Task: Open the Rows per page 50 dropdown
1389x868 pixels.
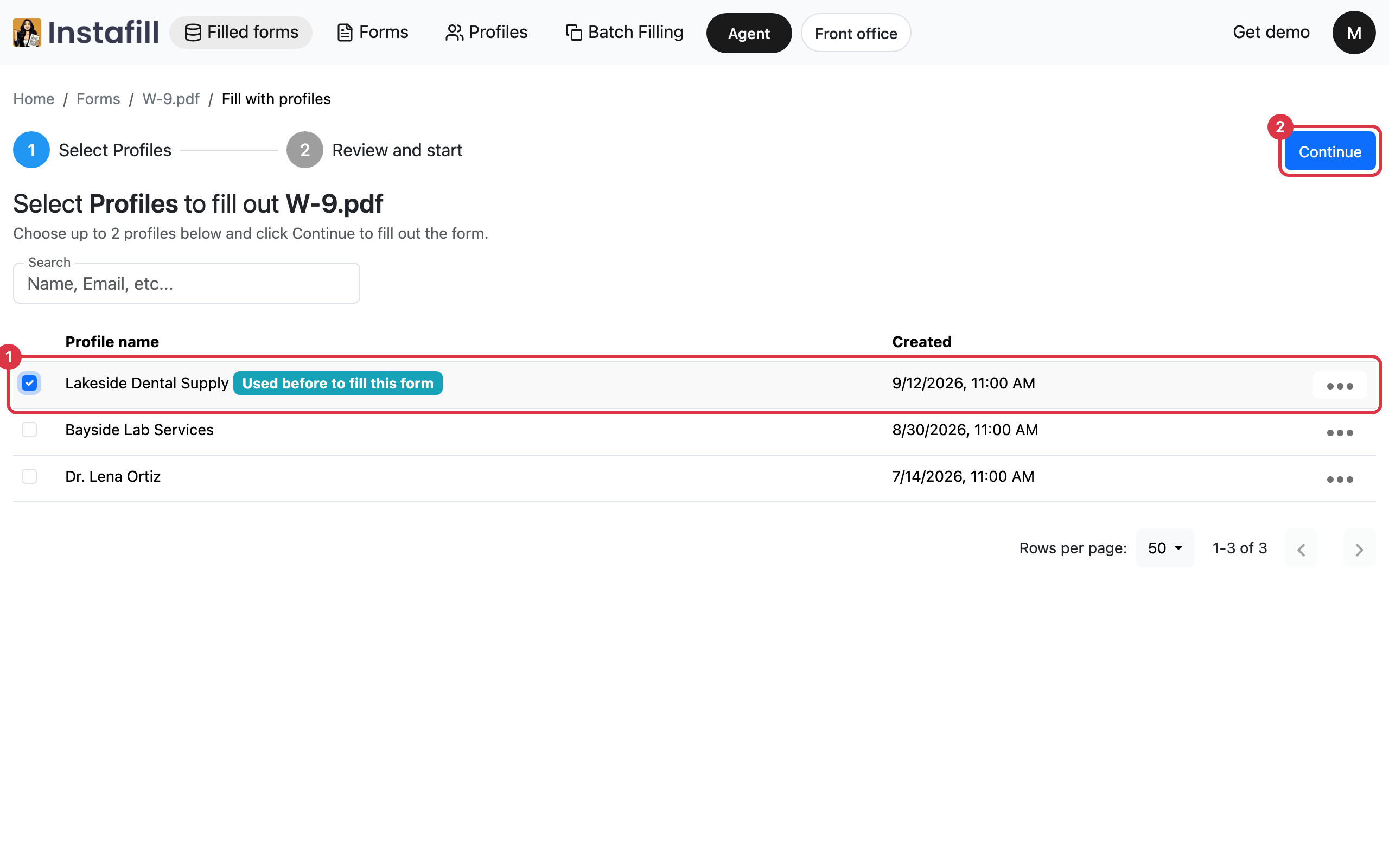Action: pos(1164,548)
